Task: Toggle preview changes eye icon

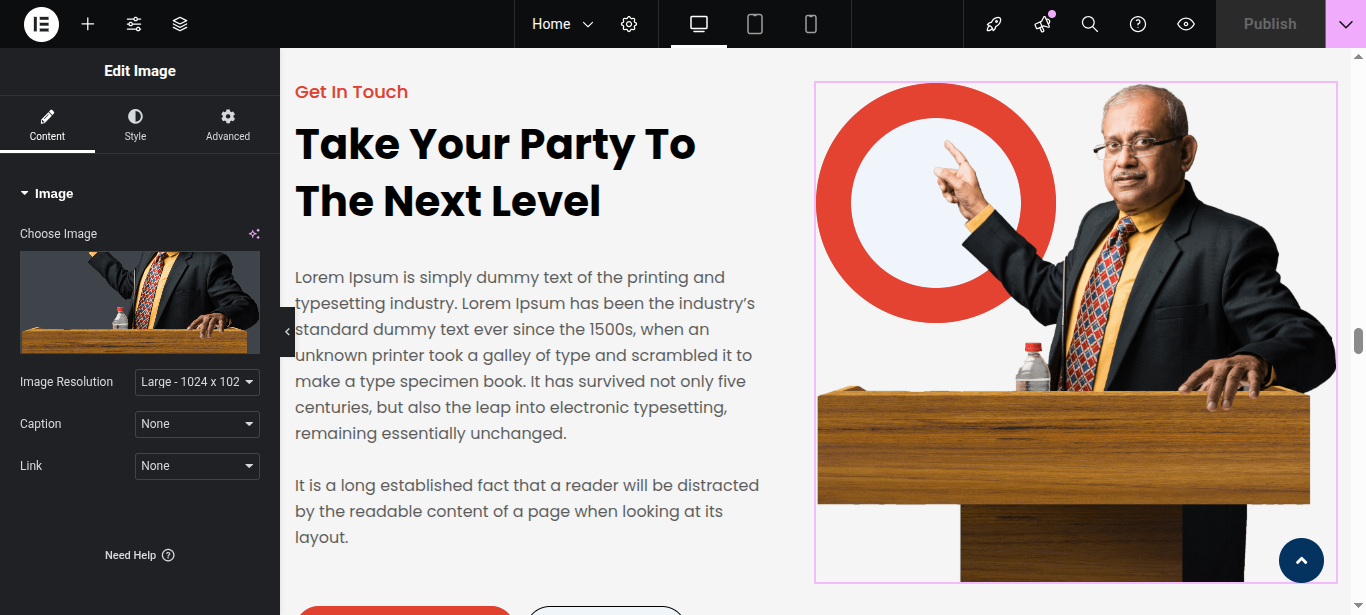Action: (x=1186, y=24)
